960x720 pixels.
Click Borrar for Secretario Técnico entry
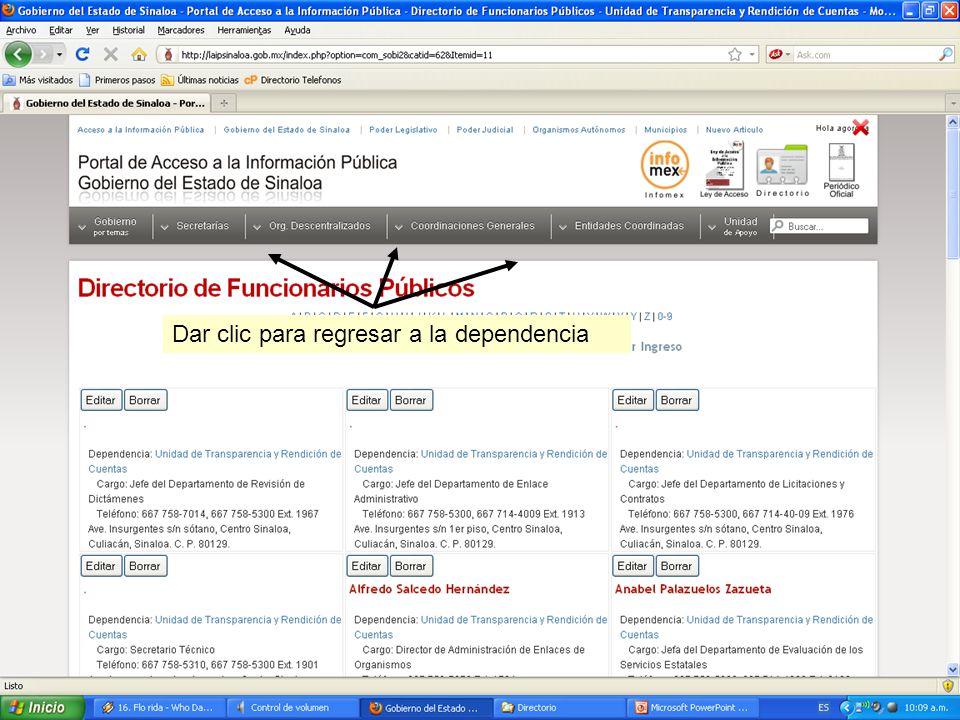(x=145, y=566)
